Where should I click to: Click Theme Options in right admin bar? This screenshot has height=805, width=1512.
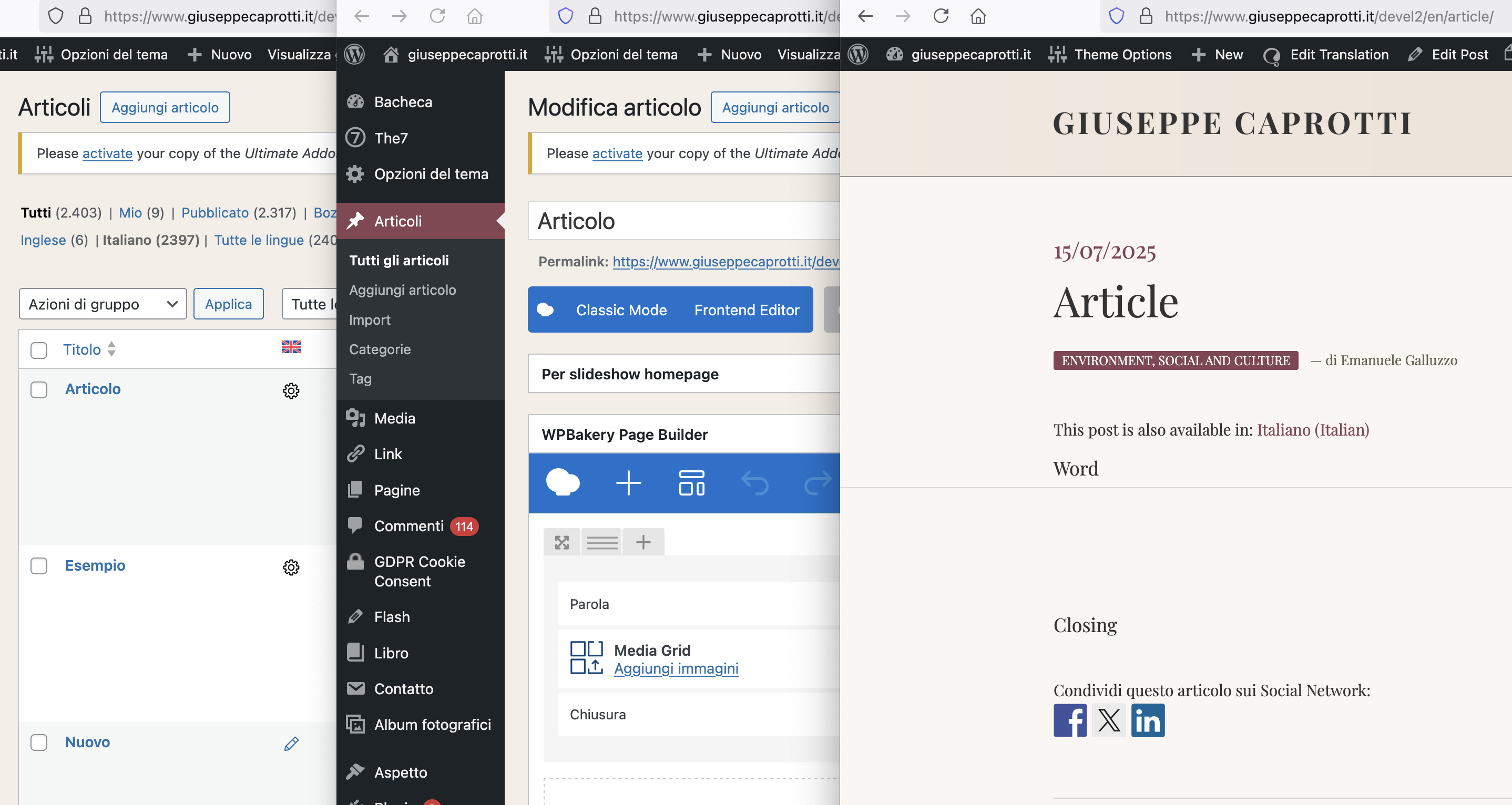(1110, 55)
